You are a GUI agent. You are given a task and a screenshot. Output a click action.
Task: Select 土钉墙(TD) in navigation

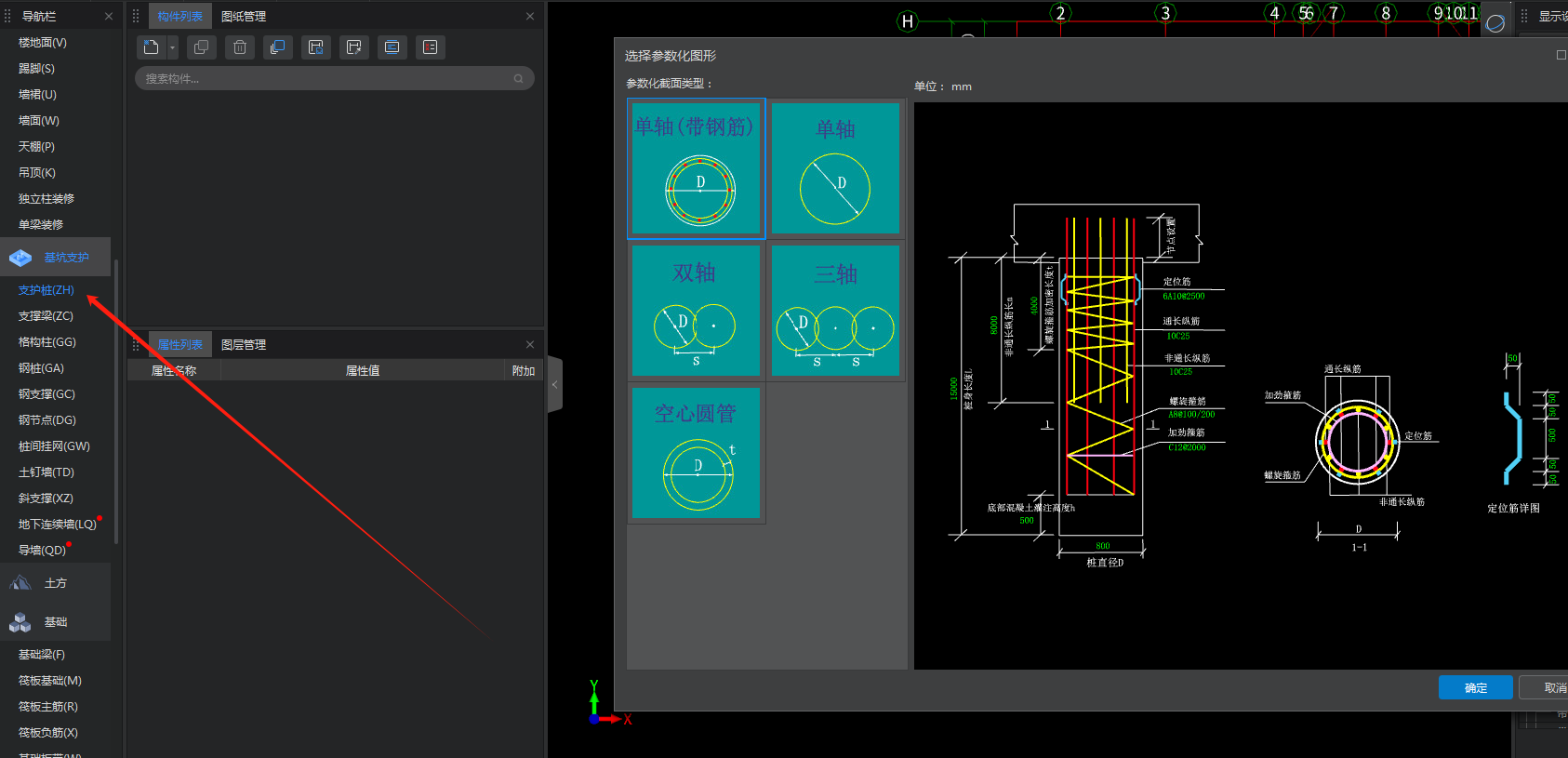(47, 472)
